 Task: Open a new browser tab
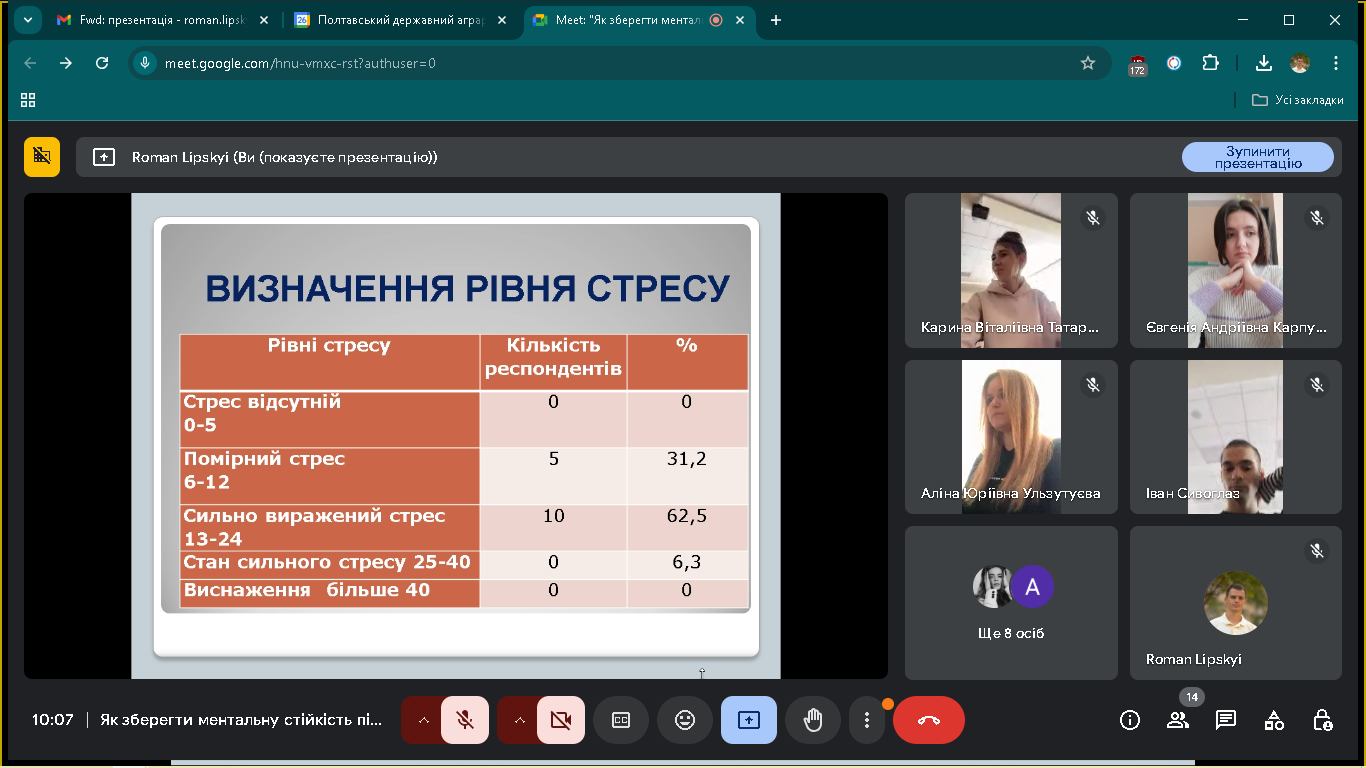(776, 20)
